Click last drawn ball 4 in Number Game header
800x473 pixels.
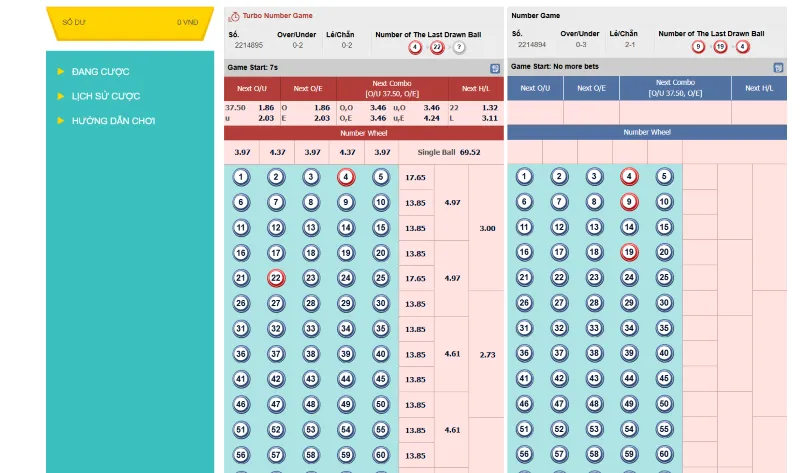pos(742,47)
